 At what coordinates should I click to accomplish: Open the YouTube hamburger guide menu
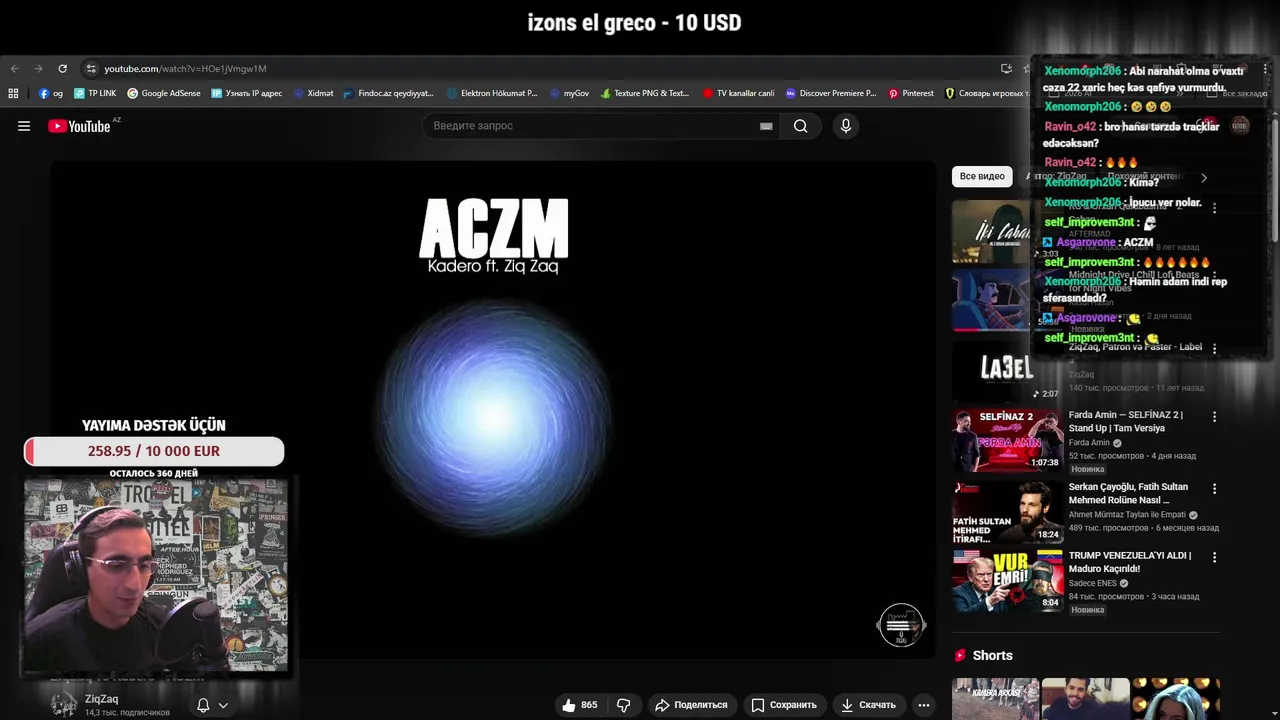24,126
